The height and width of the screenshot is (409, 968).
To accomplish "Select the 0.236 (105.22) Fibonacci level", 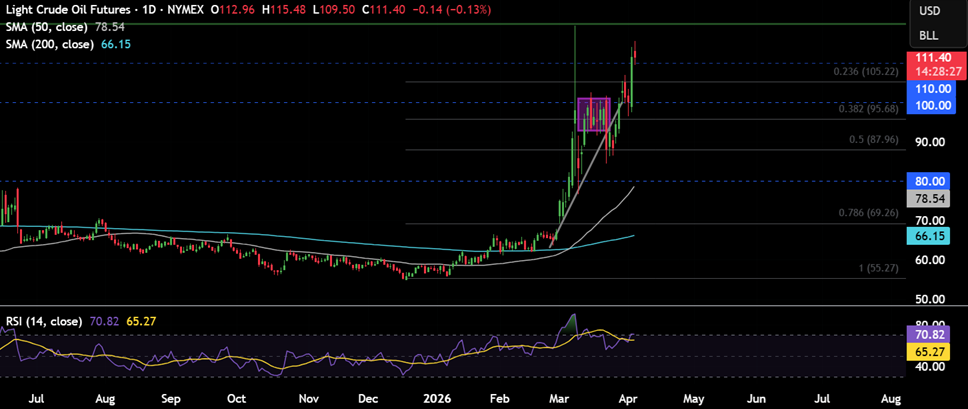I will click(868, 72).
